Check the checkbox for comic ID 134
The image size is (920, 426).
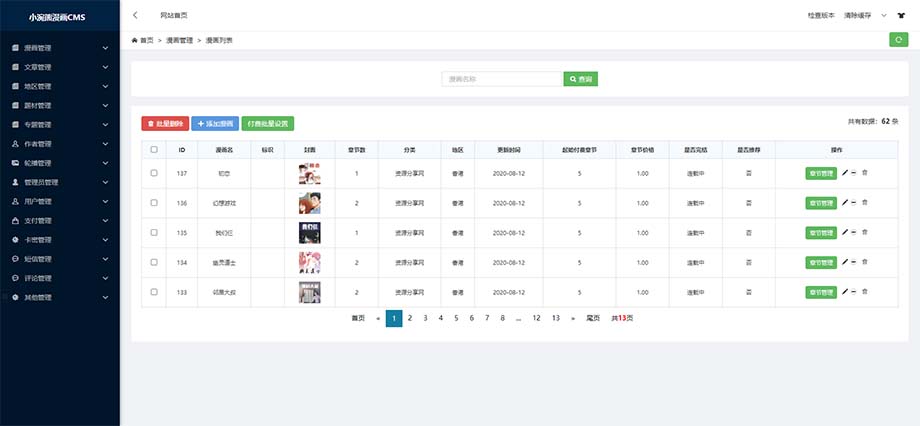pyautogui.click(x=153, y=263)
